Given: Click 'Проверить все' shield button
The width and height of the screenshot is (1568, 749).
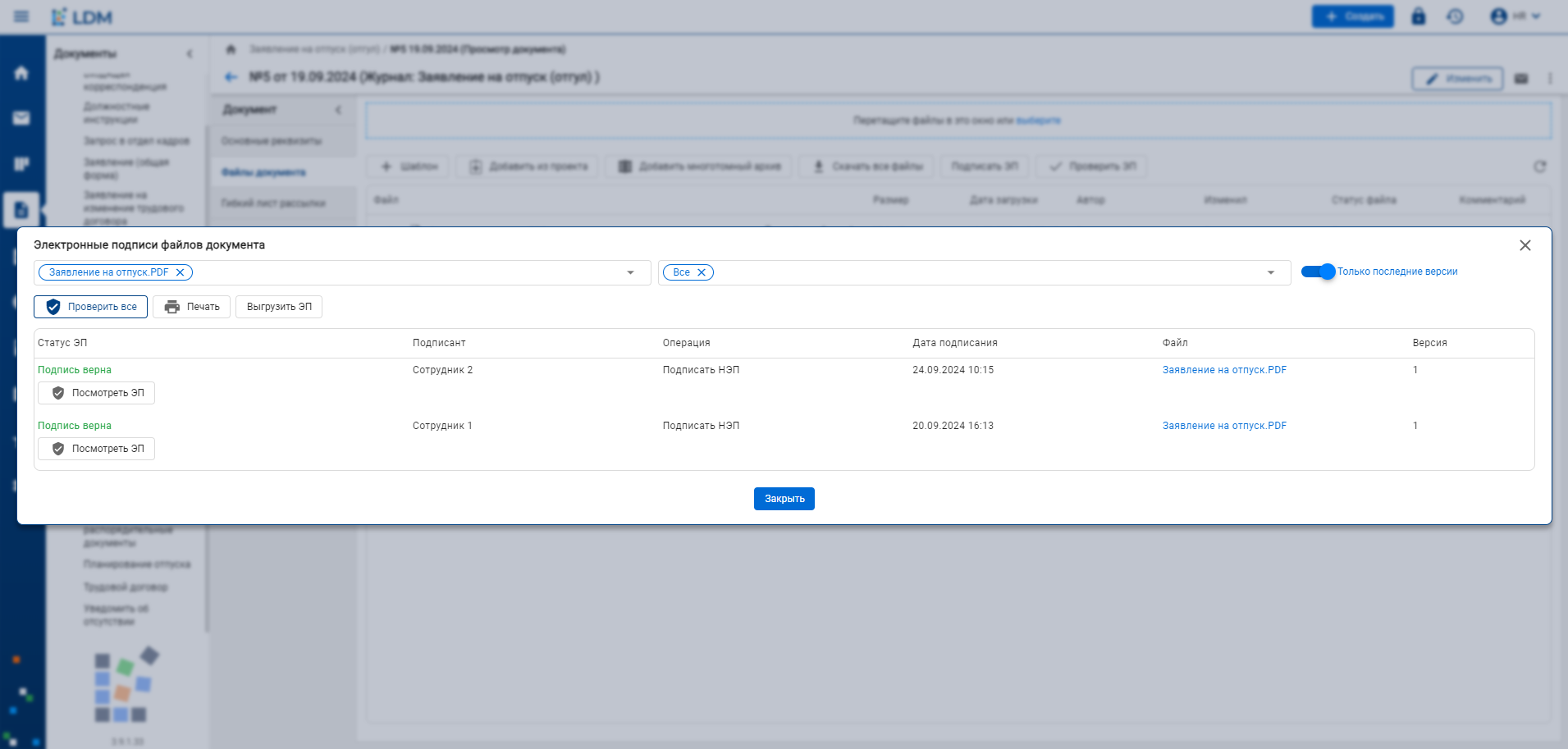Looking at the screenshot, I should pos(91,307).
